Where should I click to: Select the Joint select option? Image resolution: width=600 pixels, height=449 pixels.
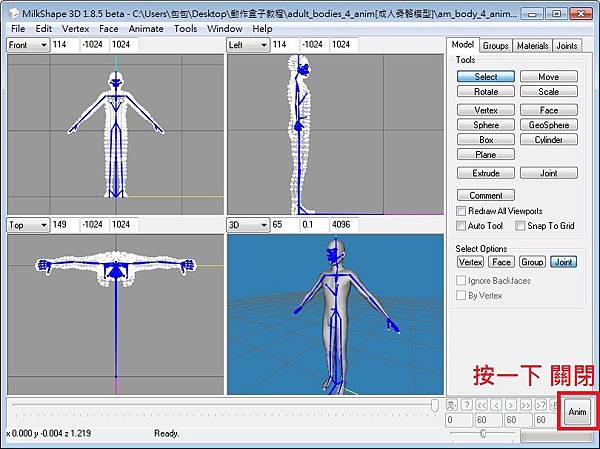(563, 262)
